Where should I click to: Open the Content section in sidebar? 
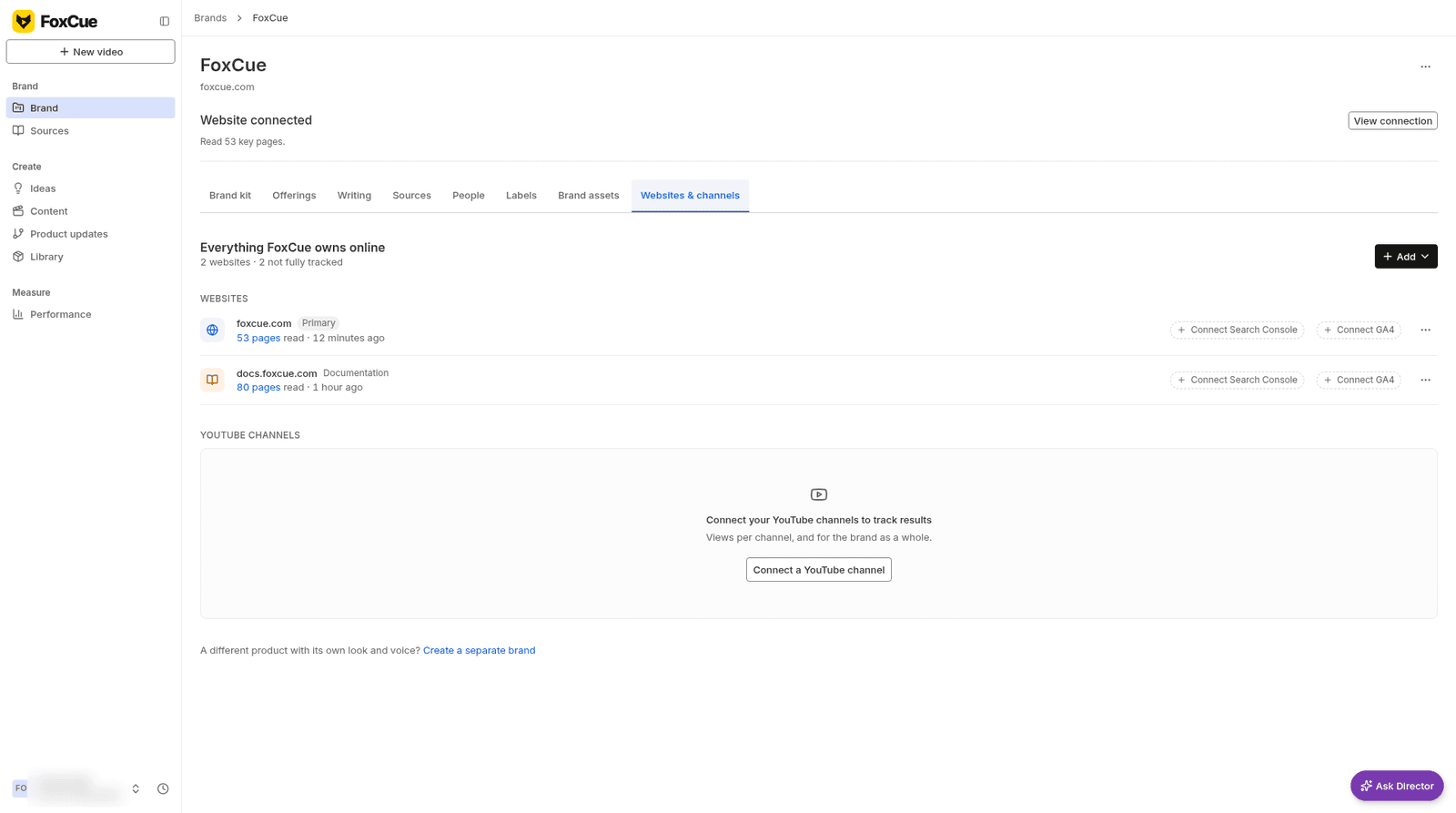[x=90, y=211]
